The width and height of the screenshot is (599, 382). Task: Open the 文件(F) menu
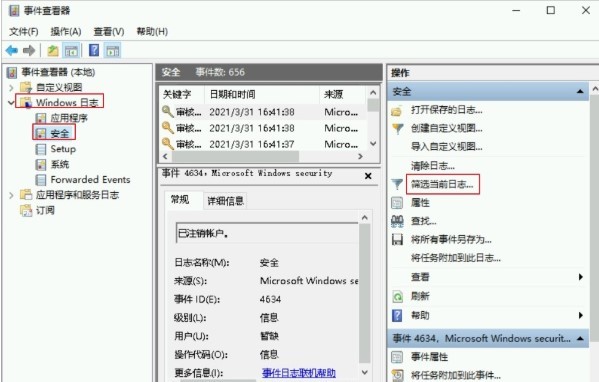(x=24, y=31)
